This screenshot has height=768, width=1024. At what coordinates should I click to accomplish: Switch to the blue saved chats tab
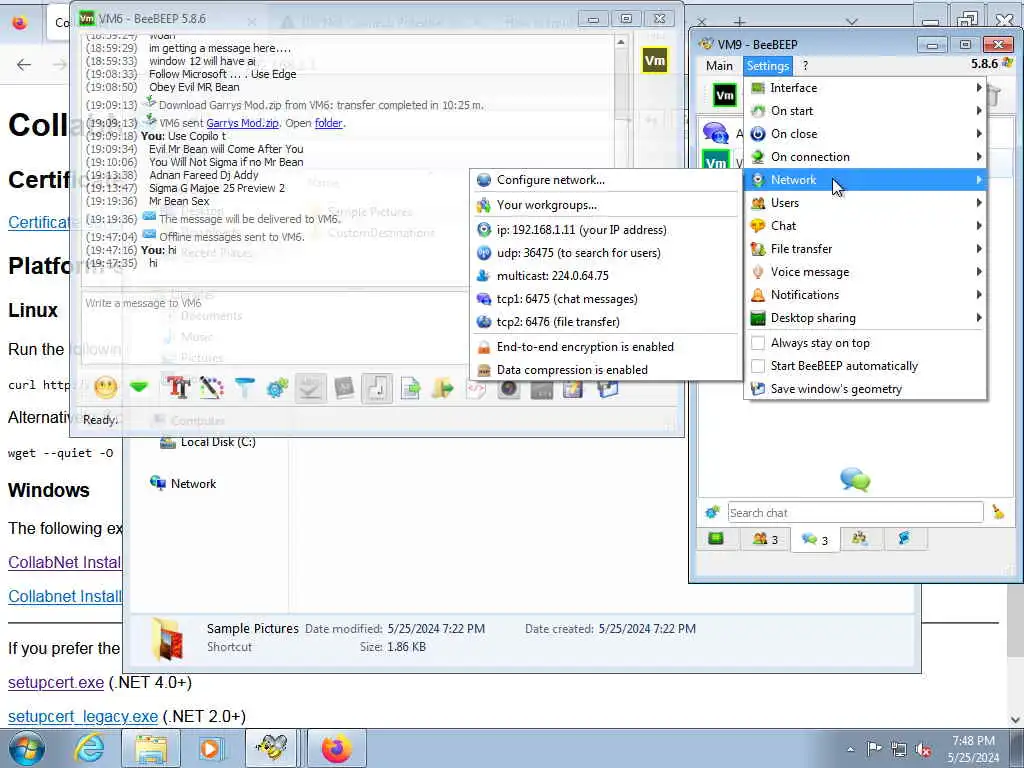904,539
